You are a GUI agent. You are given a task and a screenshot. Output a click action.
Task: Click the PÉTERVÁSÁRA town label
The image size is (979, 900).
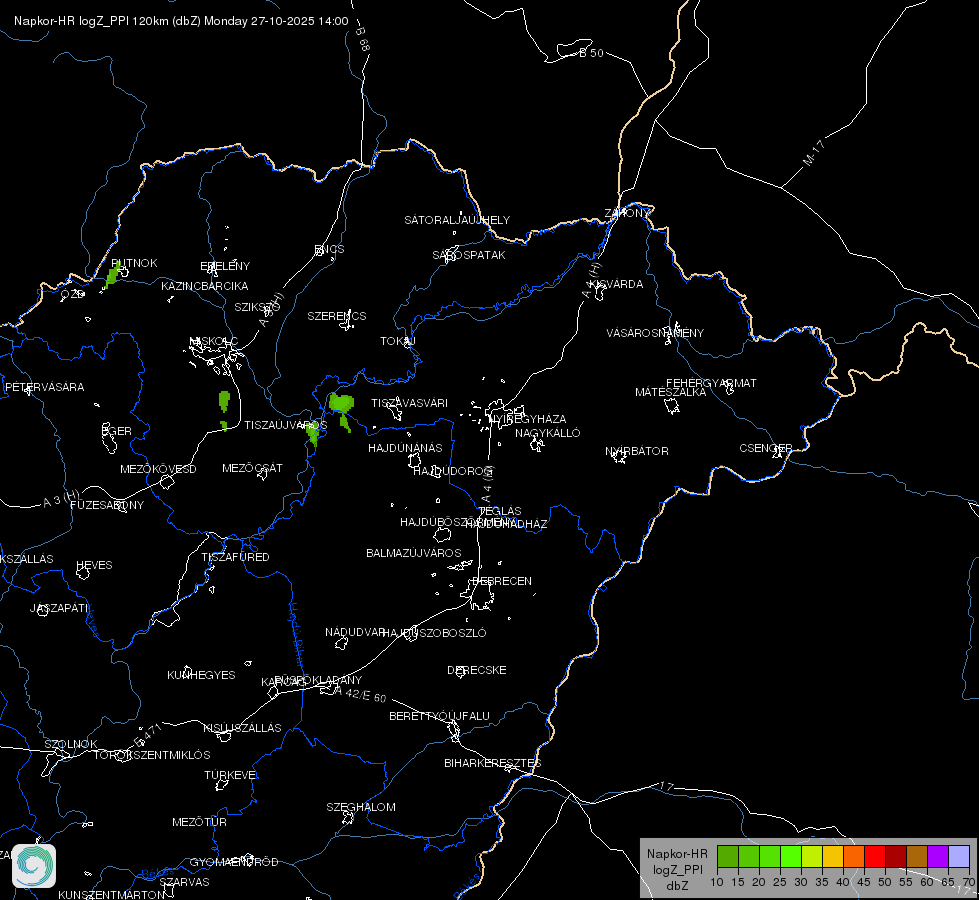(x=44, y=387)
